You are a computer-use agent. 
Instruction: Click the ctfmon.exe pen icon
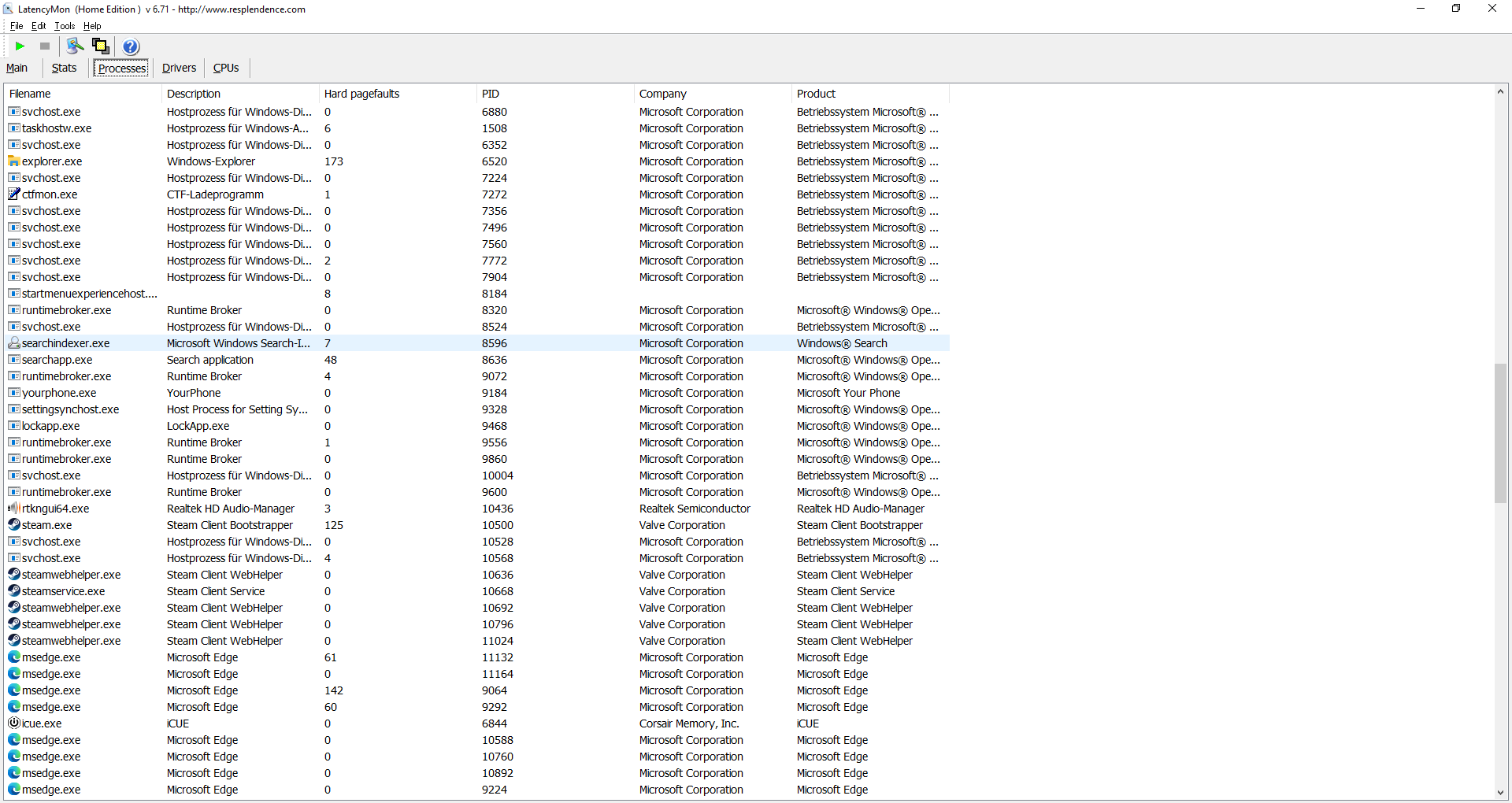tap(14, 194)
